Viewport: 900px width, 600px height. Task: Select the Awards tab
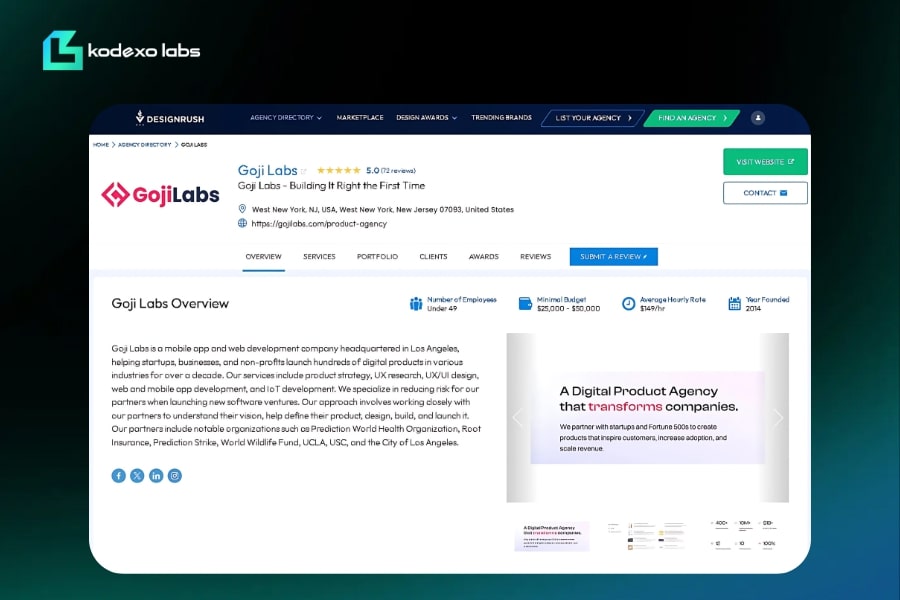(483, 257)
